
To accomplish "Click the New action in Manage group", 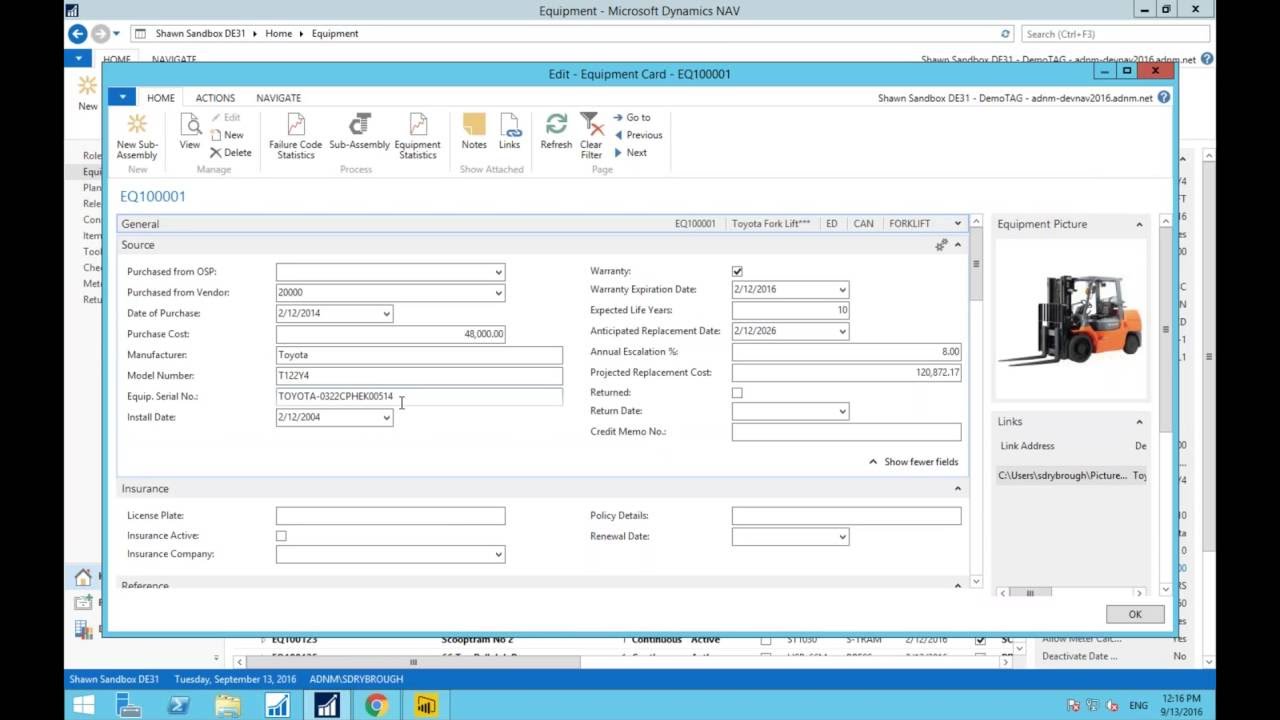I will [227, 135].
